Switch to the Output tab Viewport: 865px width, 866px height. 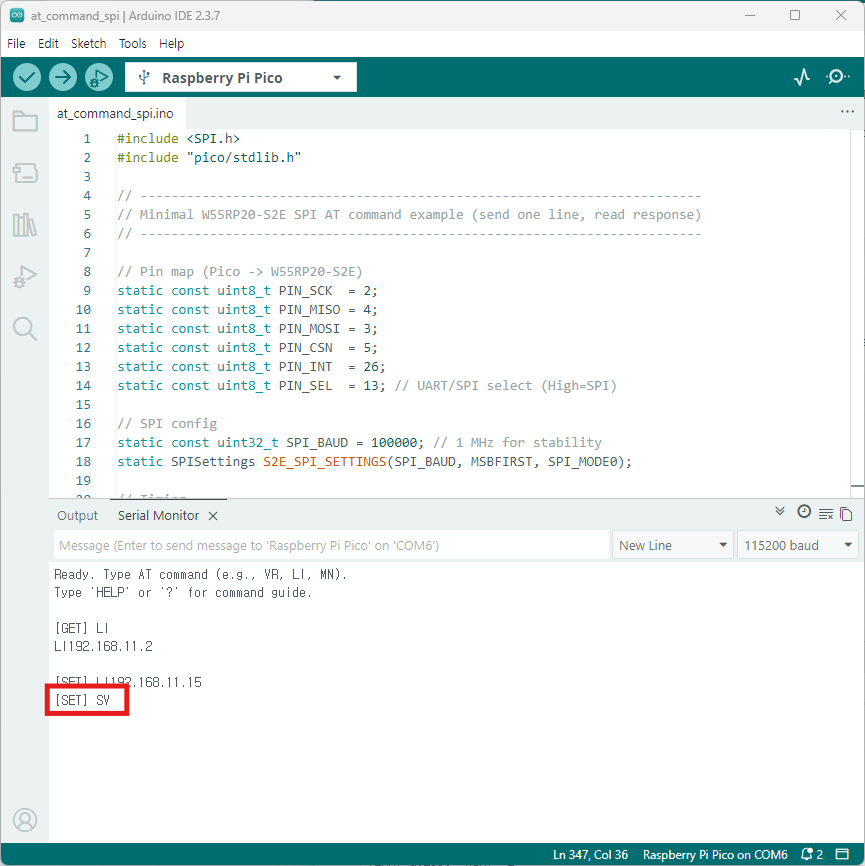[x=77, y=515]
